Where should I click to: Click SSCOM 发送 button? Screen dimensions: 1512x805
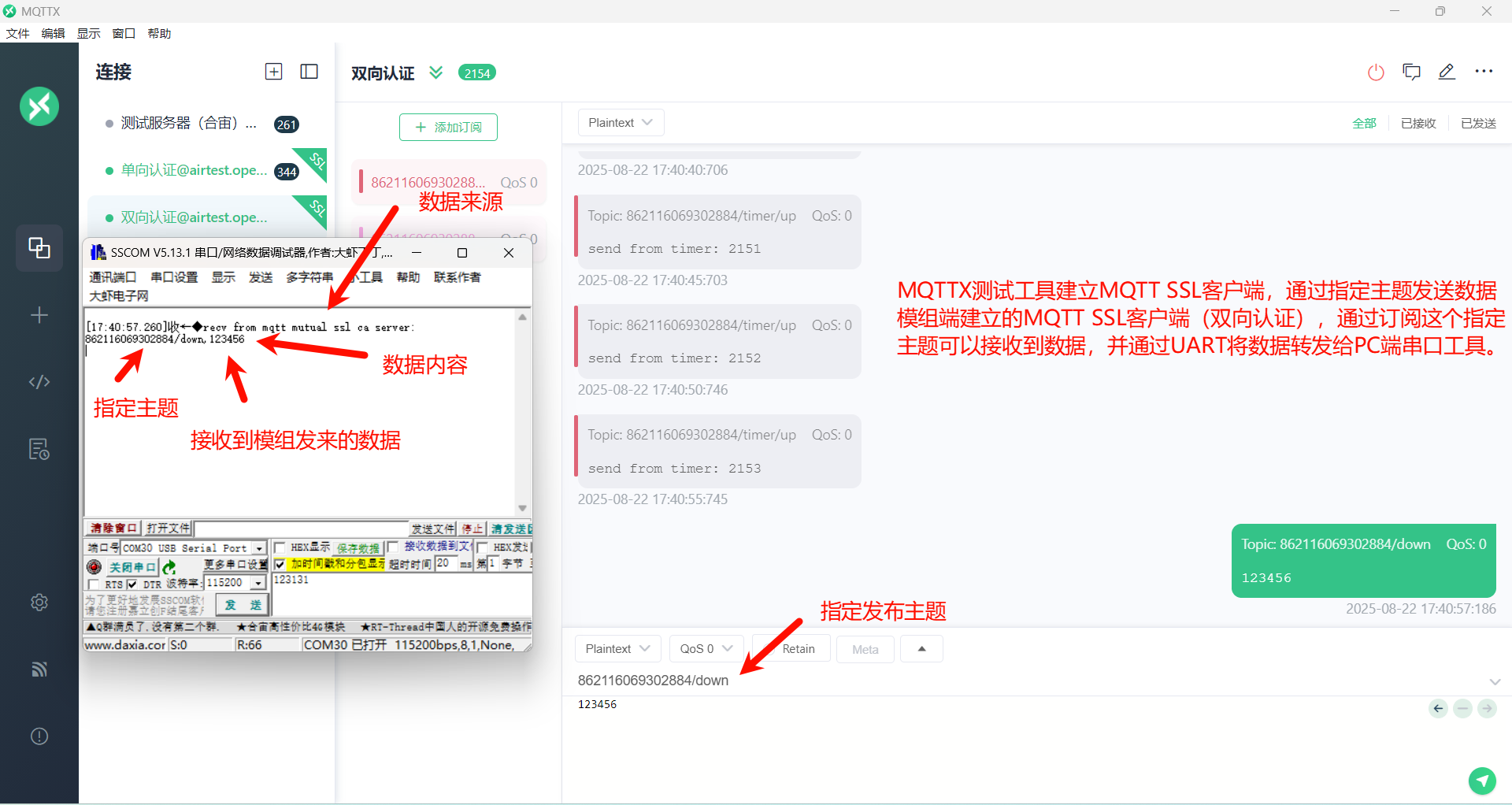pos(243,605)
